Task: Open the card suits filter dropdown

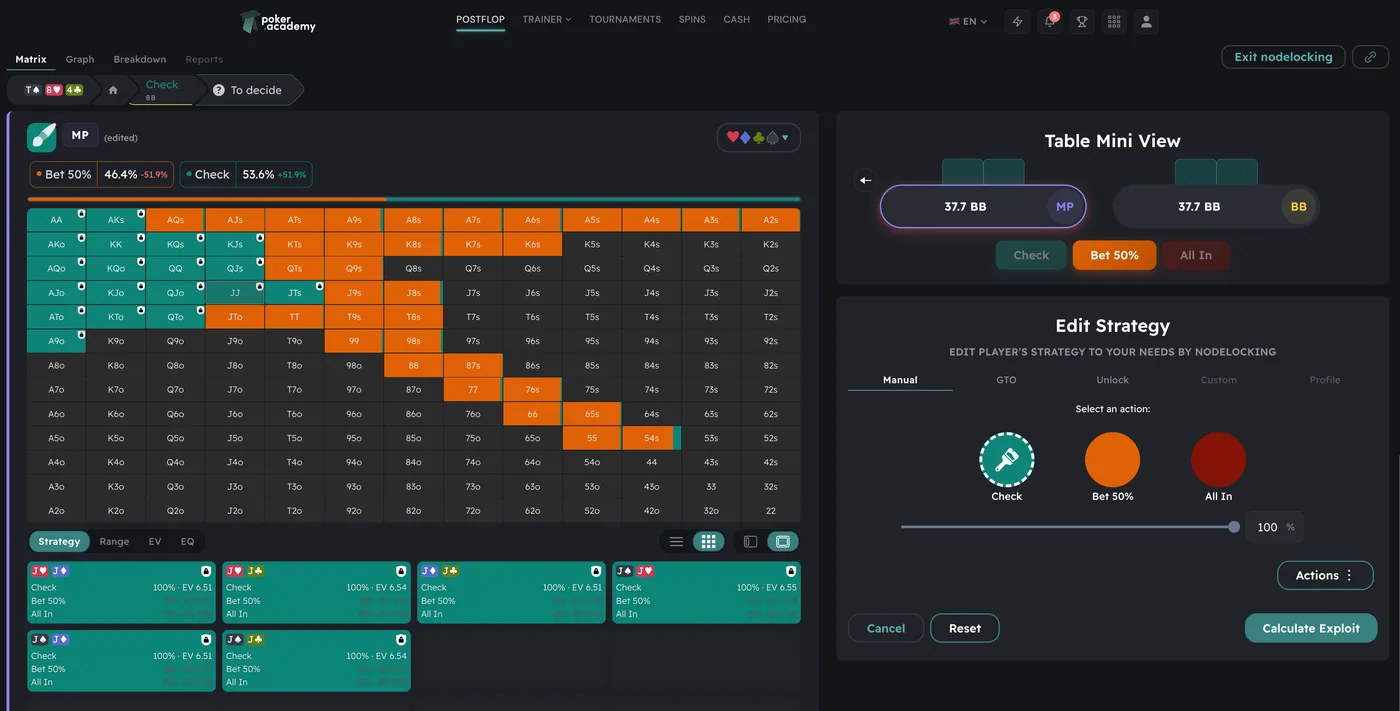Action: coord(758,138)
